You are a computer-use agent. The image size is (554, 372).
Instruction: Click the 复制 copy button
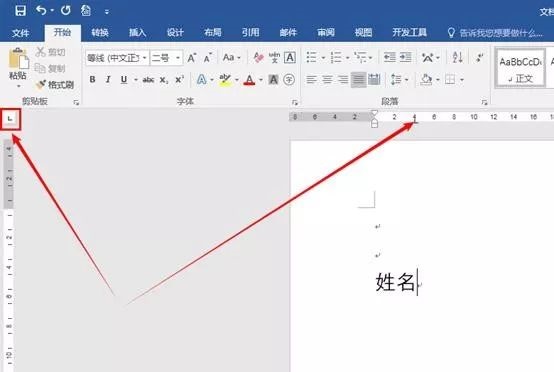point(51,68)
